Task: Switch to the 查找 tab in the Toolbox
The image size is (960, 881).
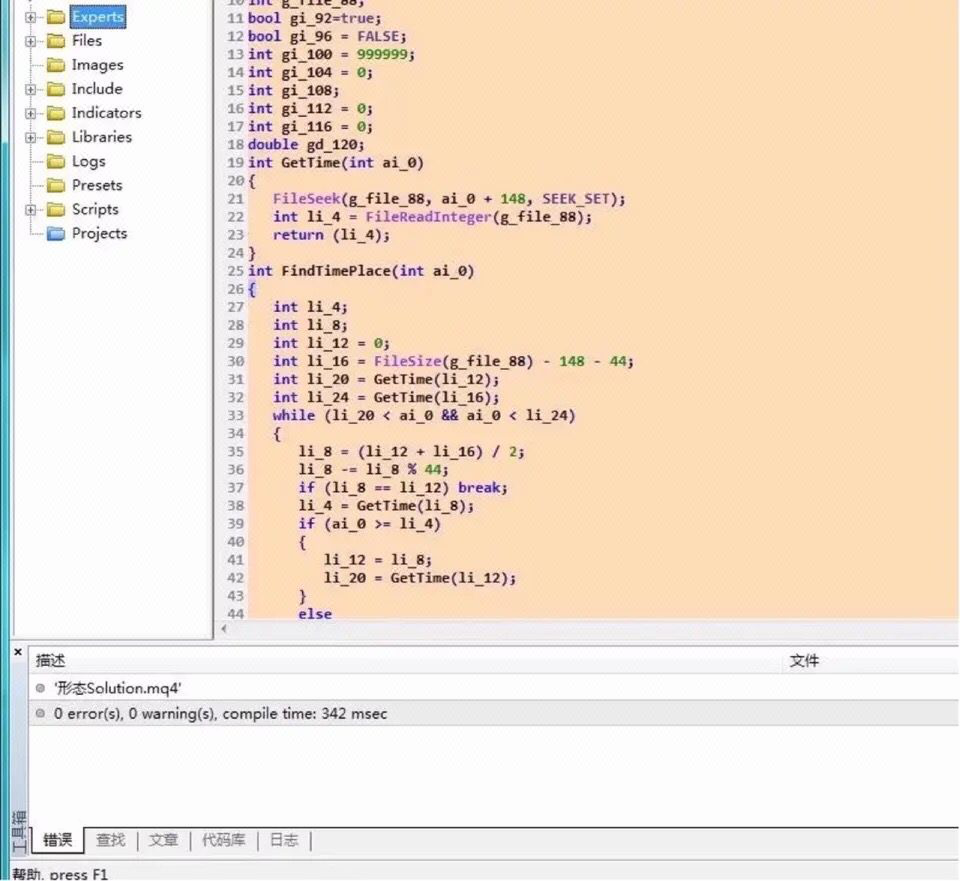Action: tap(110, 840)
